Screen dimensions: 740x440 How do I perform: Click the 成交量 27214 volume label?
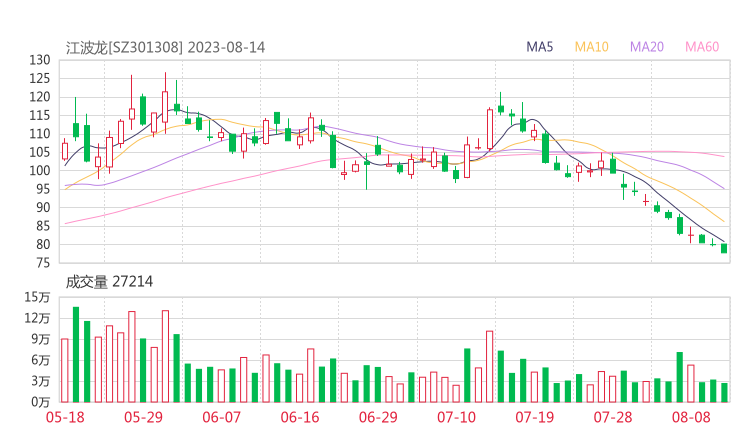click(110, 282)
